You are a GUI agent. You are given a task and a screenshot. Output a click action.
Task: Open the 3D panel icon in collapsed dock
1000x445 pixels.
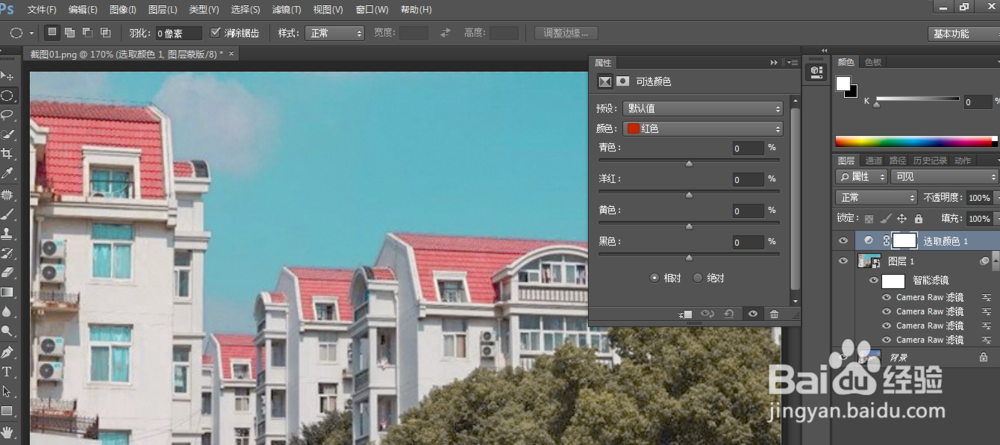(x=816, y=72)
